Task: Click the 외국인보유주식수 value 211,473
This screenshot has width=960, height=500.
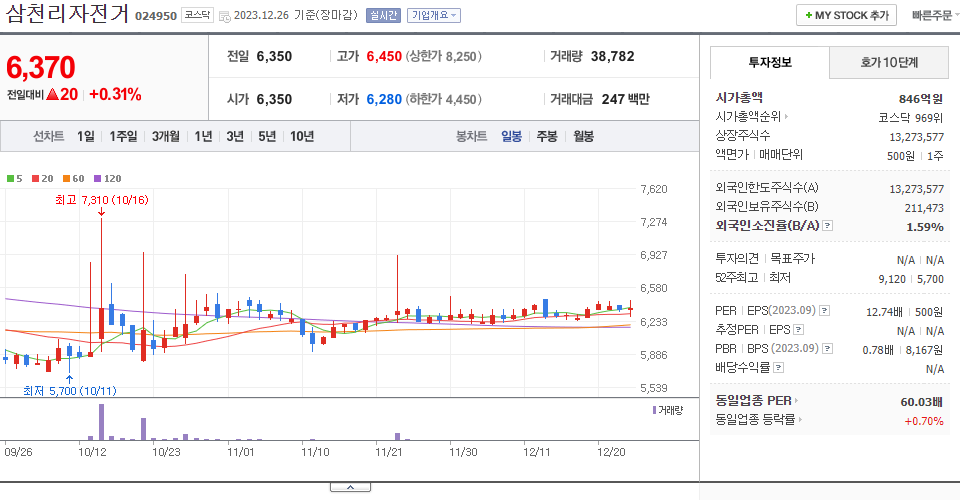Action: (x=924, y=208)
